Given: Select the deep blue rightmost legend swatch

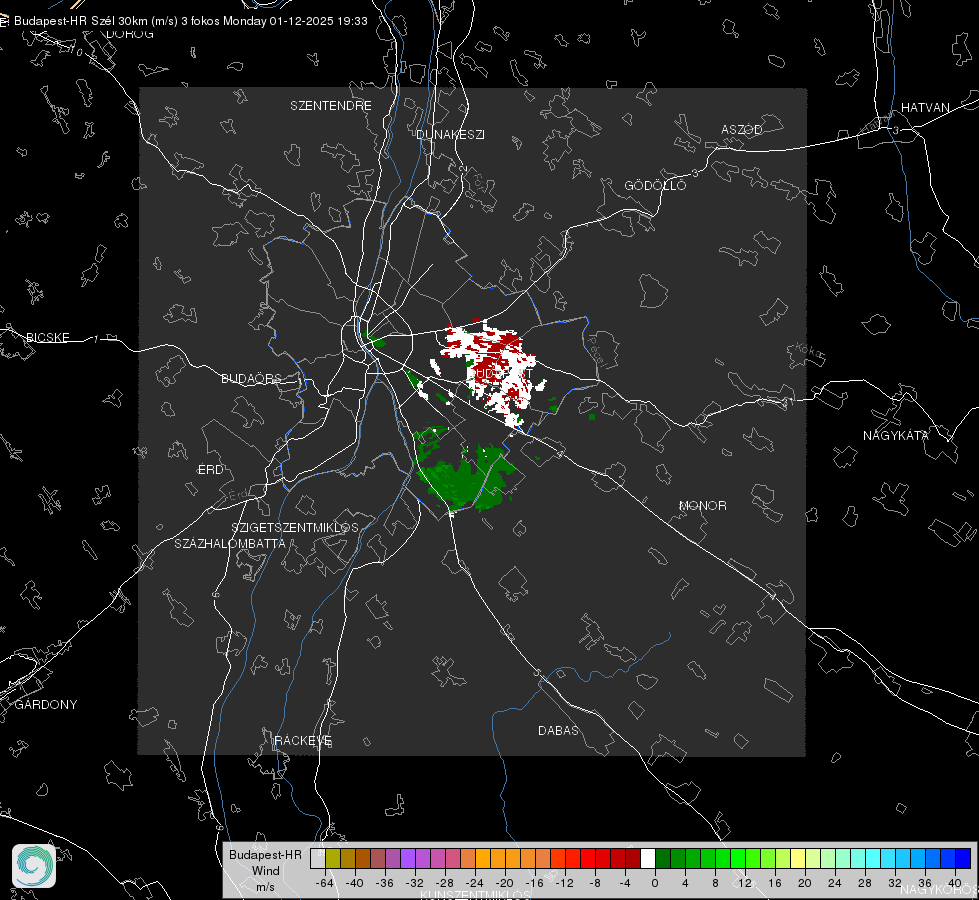Looking at the screenshot, I should [x=963, y=859].
